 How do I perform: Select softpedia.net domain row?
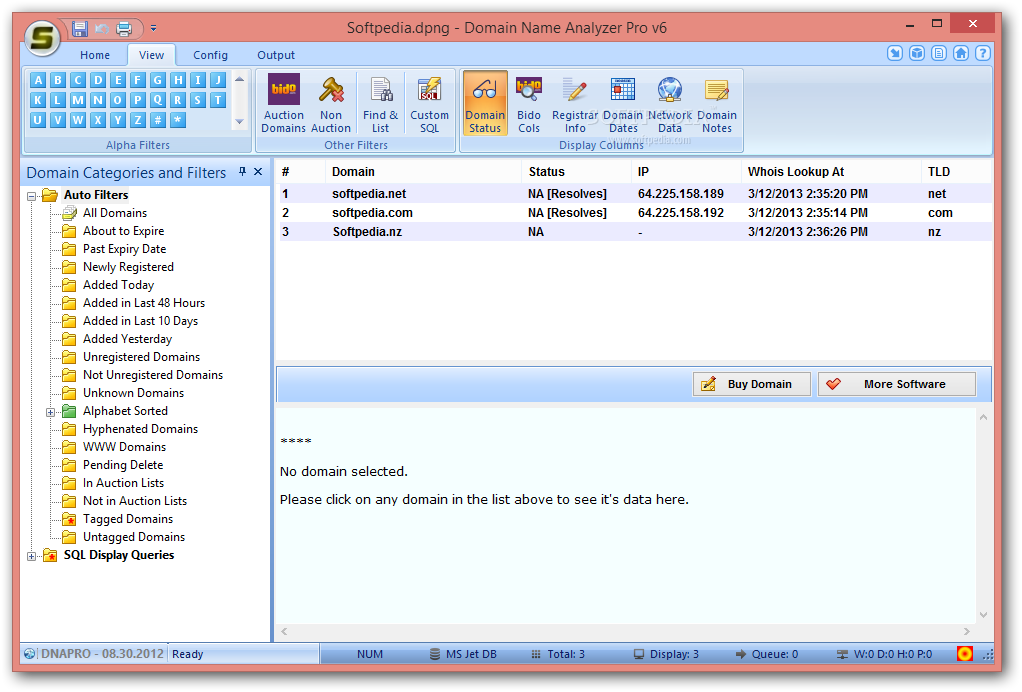(635, 194)
